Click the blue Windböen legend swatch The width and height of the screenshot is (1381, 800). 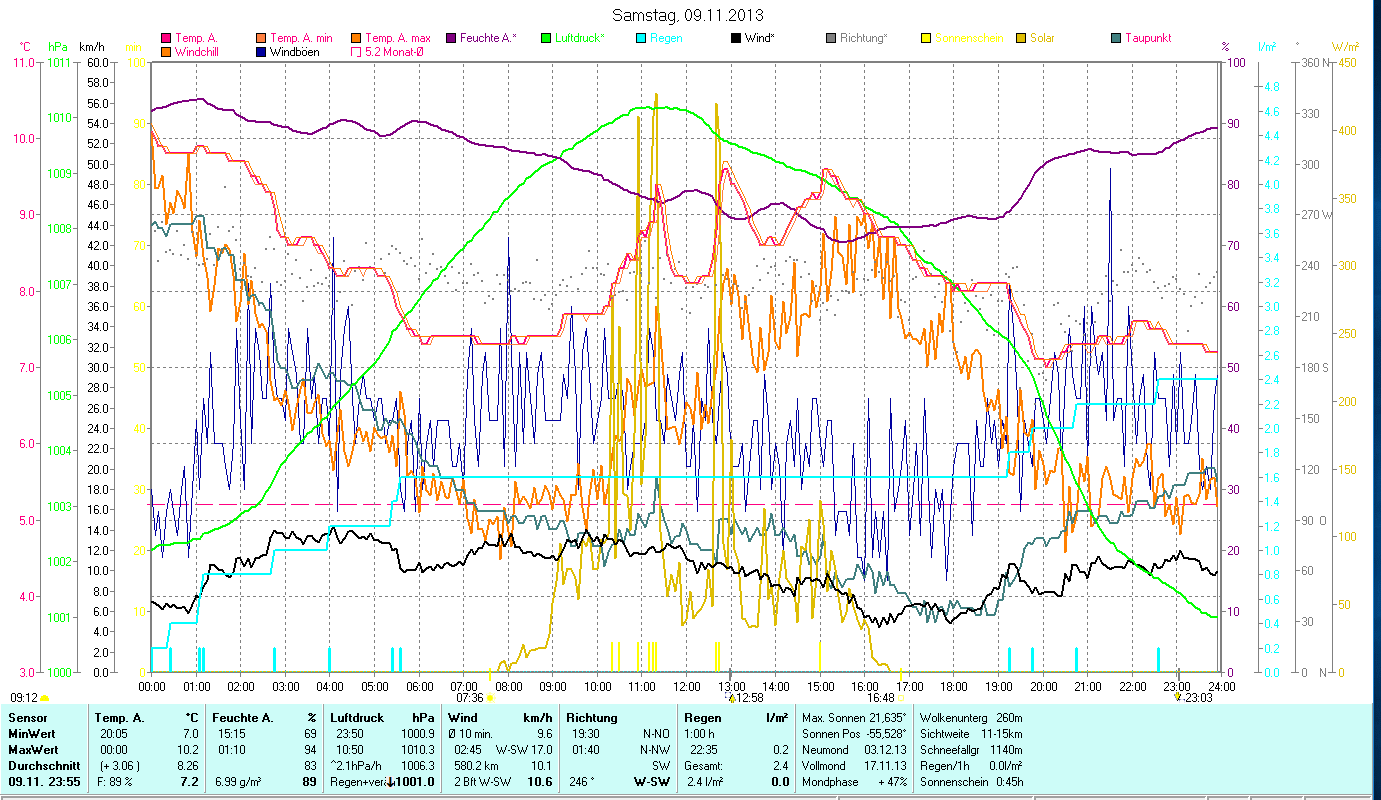263,51
